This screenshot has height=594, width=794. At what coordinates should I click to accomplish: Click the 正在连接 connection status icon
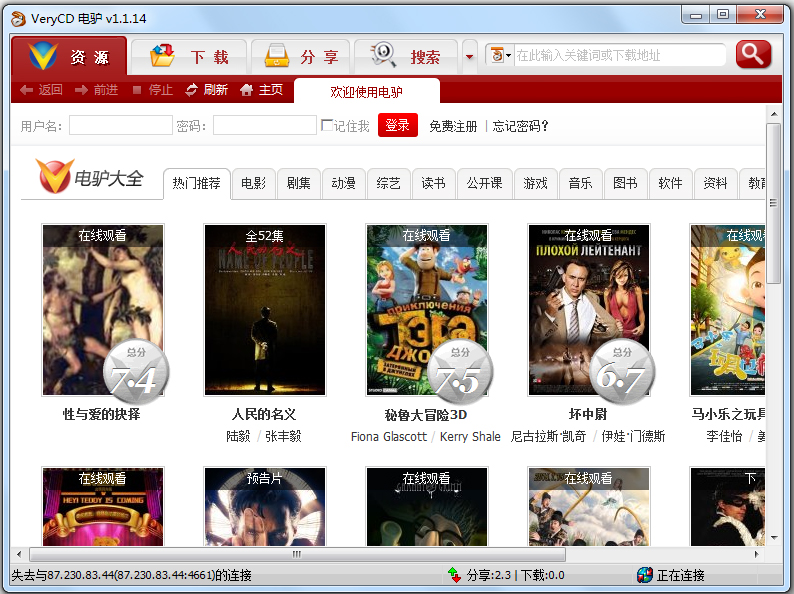[645, 575]
